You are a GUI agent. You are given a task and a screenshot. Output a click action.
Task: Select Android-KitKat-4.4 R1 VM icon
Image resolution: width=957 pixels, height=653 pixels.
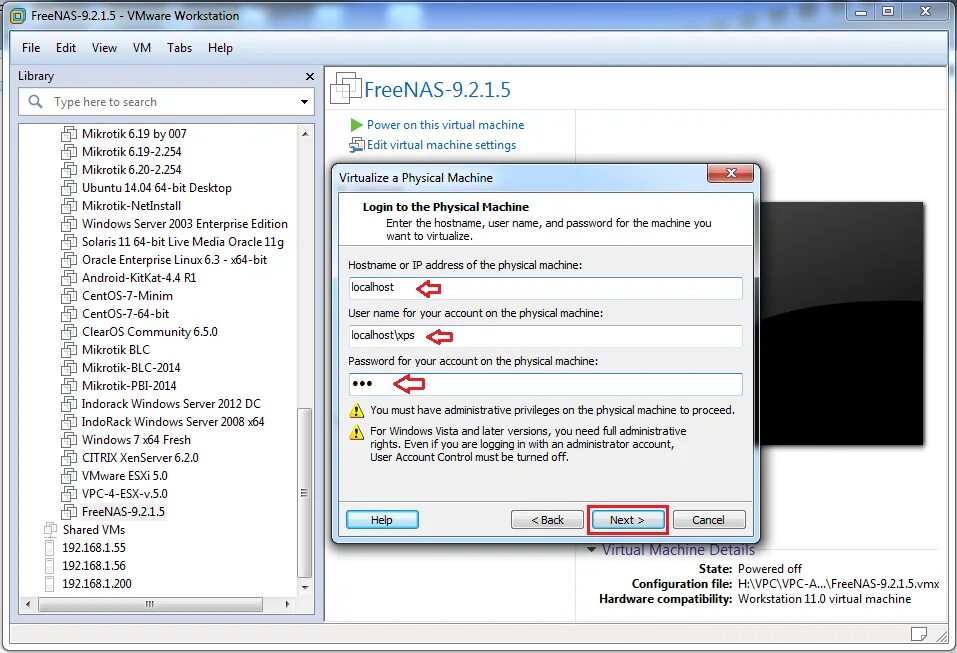coord(69,278)
